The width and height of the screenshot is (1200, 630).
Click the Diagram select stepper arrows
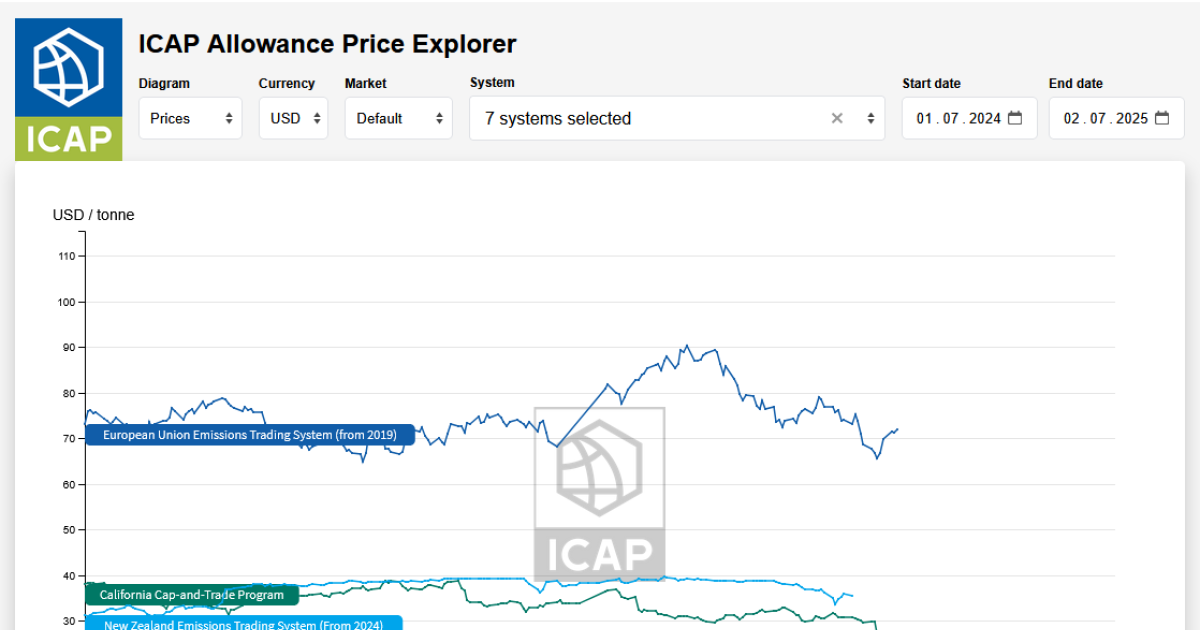(x=229, y=117)
